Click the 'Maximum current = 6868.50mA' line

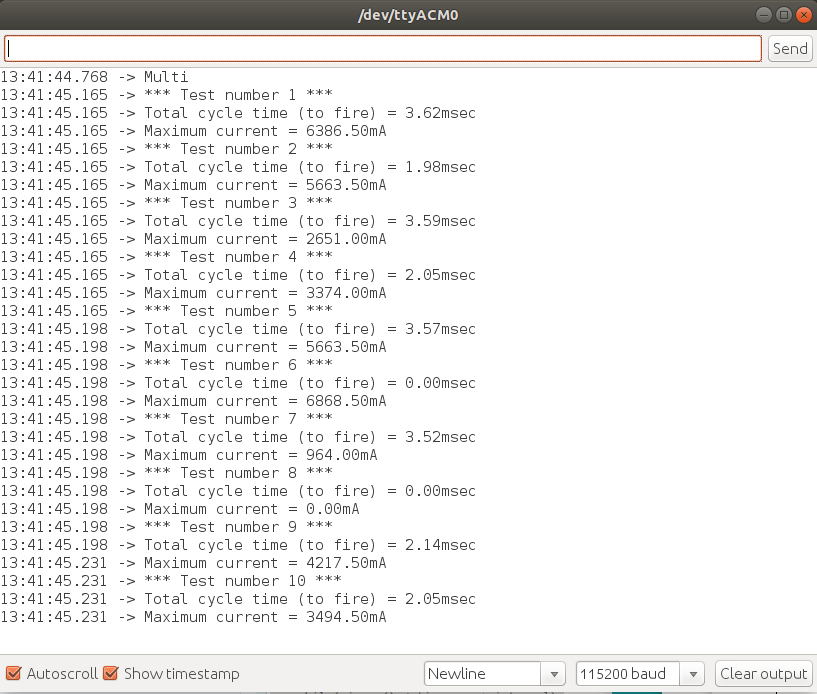click(265, 401)
